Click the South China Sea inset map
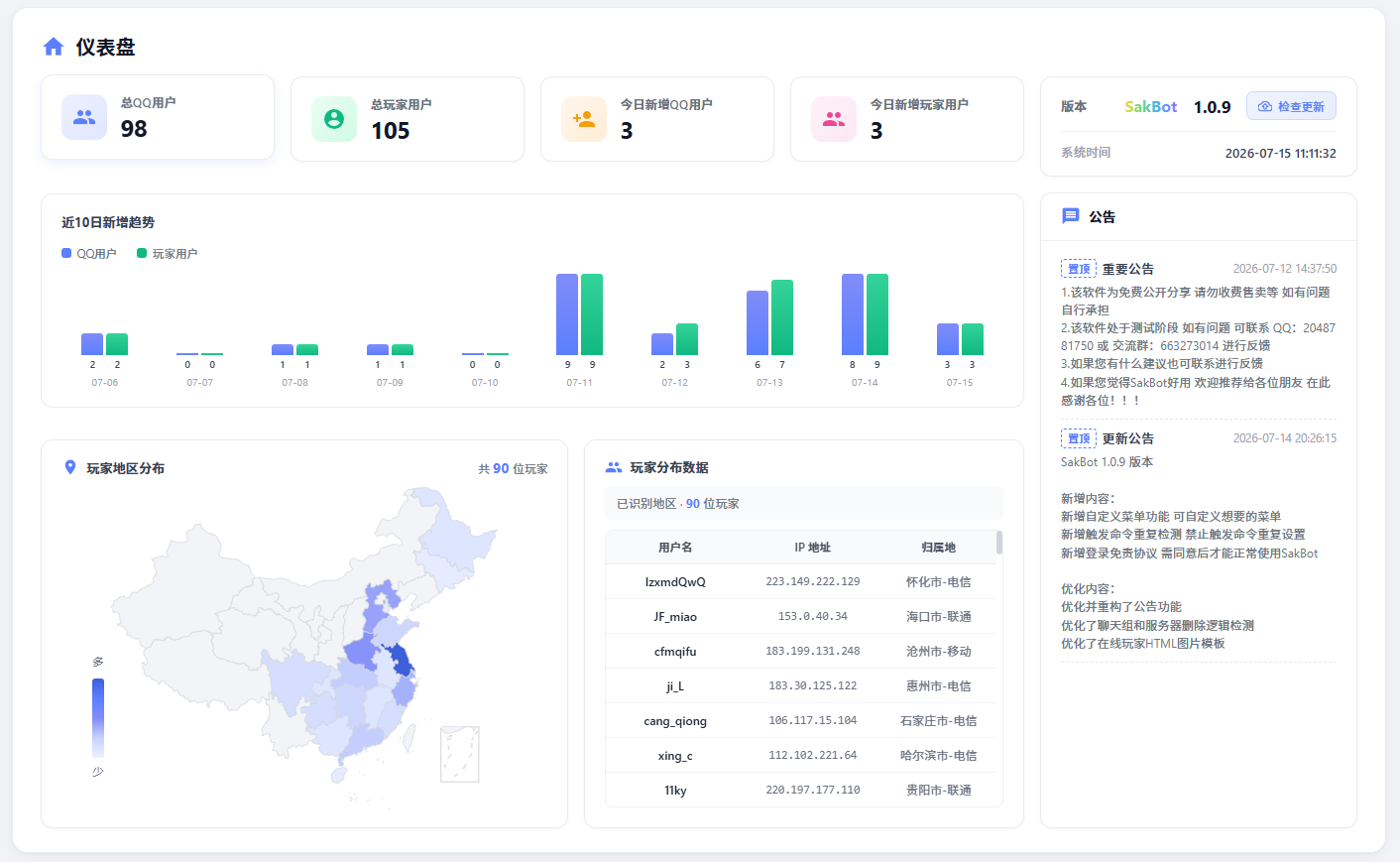The width and height of the screenshot is (1400, 862). tap(460, 754)
